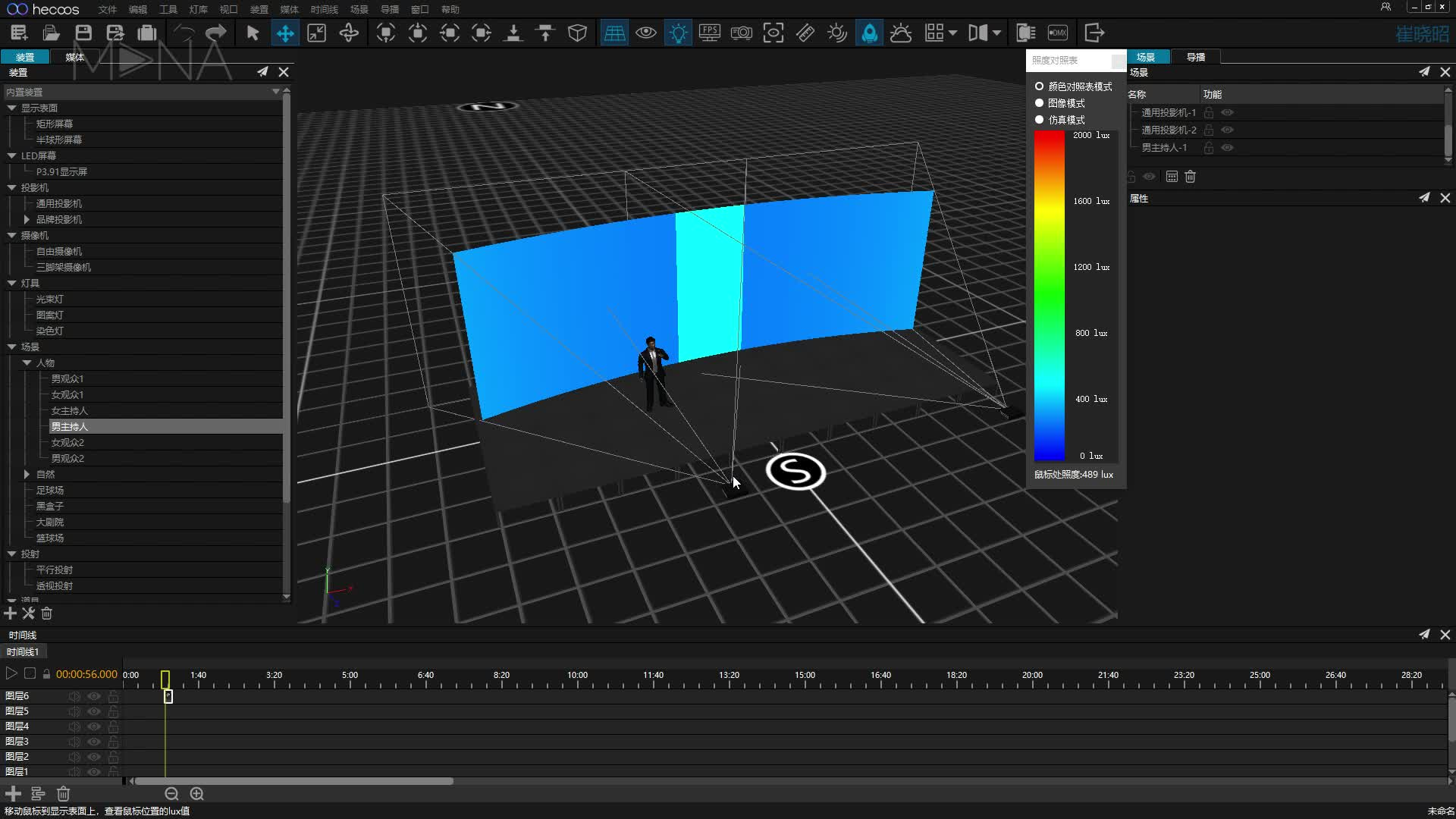Select 女主持人 in the device tree
This screenshot has height=819, width=1456.
click(x=69, y=411)
